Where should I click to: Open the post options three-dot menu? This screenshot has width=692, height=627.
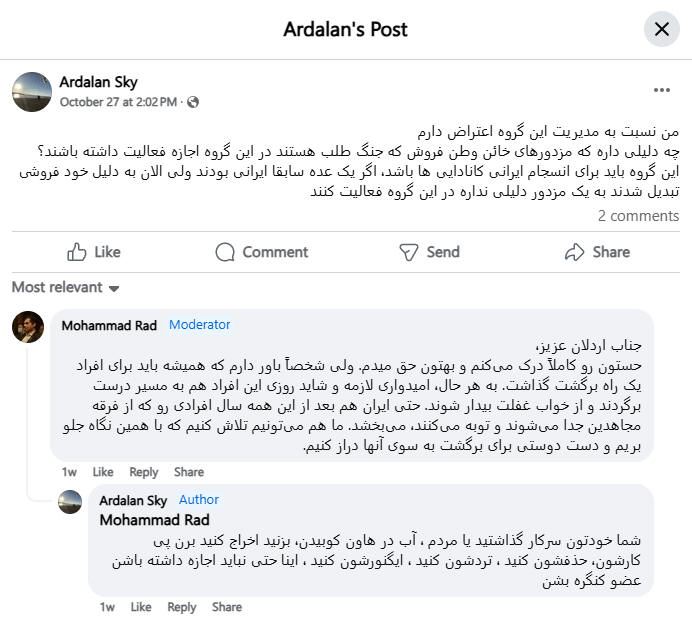(x=661, y=90)
